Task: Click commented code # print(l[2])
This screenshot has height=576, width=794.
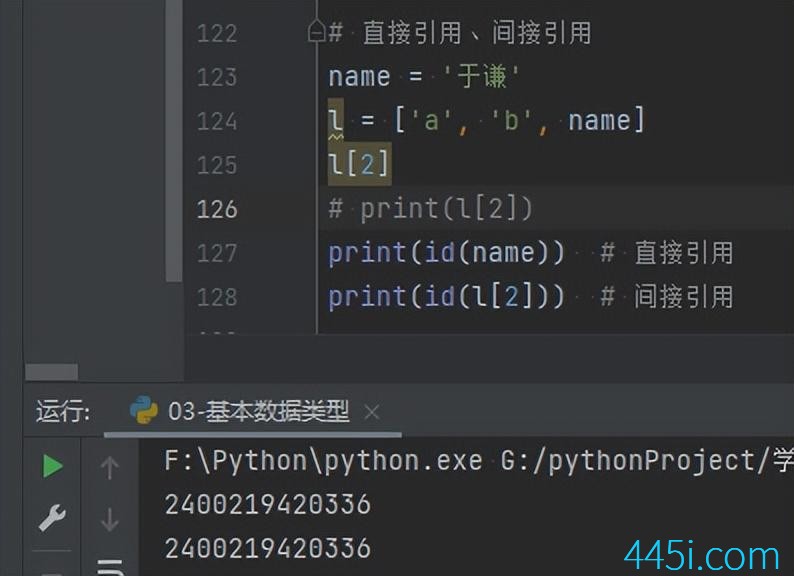Action: pos(430,208)
